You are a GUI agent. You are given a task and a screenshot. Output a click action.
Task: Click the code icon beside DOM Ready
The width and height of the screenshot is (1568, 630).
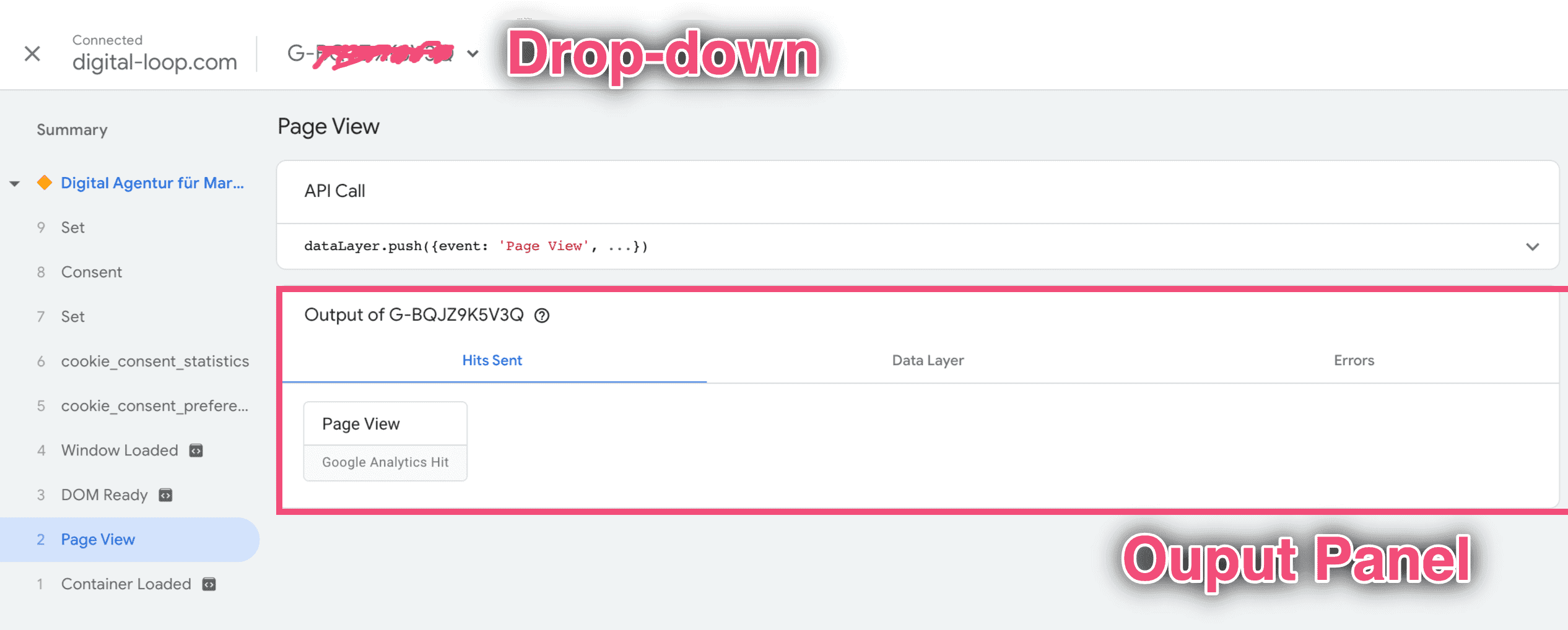165,495
